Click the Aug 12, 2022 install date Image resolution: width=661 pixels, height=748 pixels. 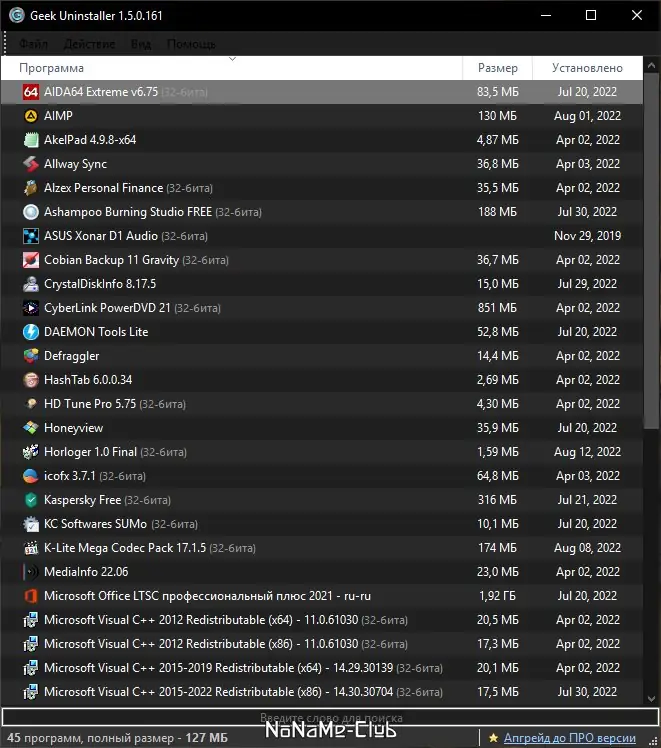pyautogui.click(x=587, y=452)
